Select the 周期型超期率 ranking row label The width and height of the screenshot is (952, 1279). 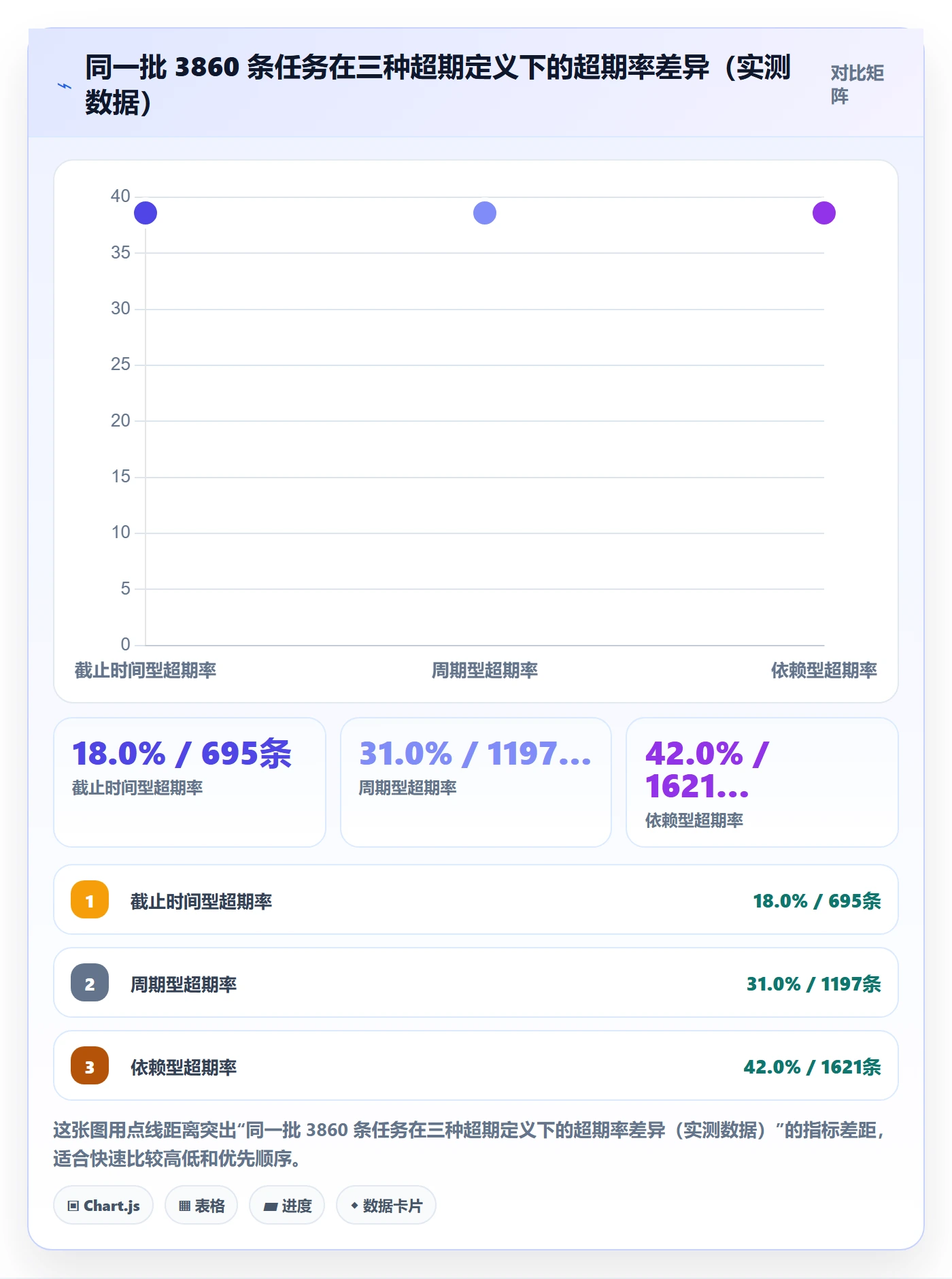click(x=184, y=984)
